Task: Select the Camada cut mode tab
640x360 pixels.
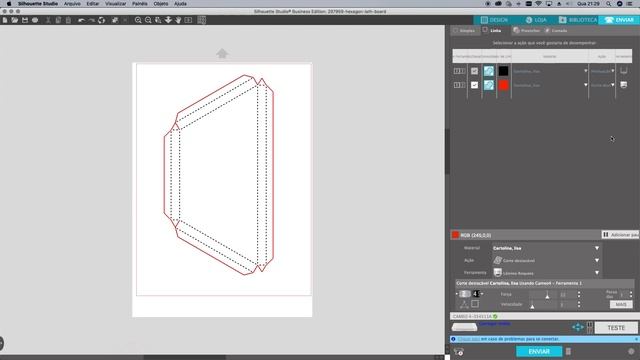Action: (x=556, y=31)
